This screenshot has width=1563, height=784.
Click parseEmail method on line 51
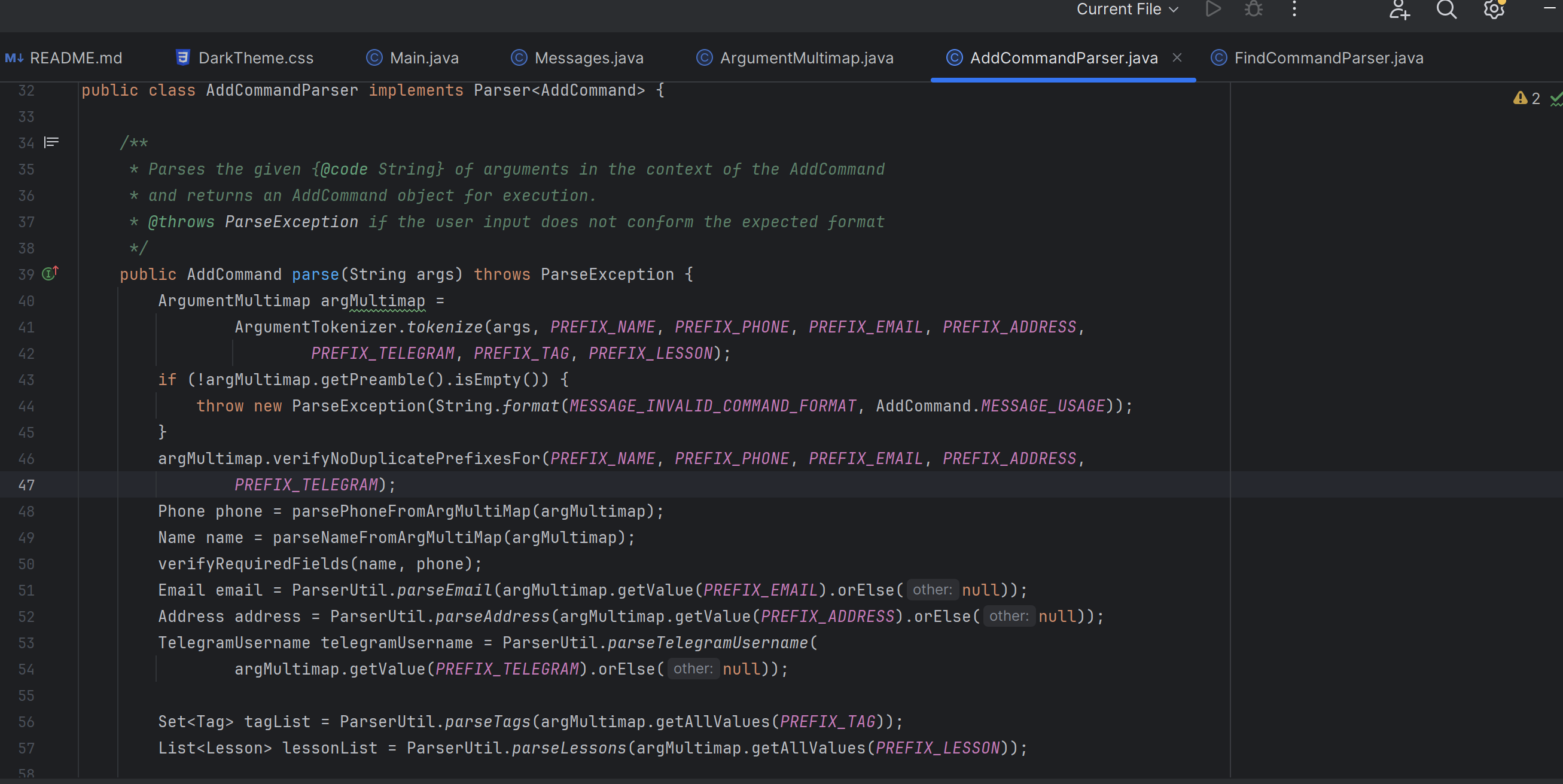tap(444, 590)
